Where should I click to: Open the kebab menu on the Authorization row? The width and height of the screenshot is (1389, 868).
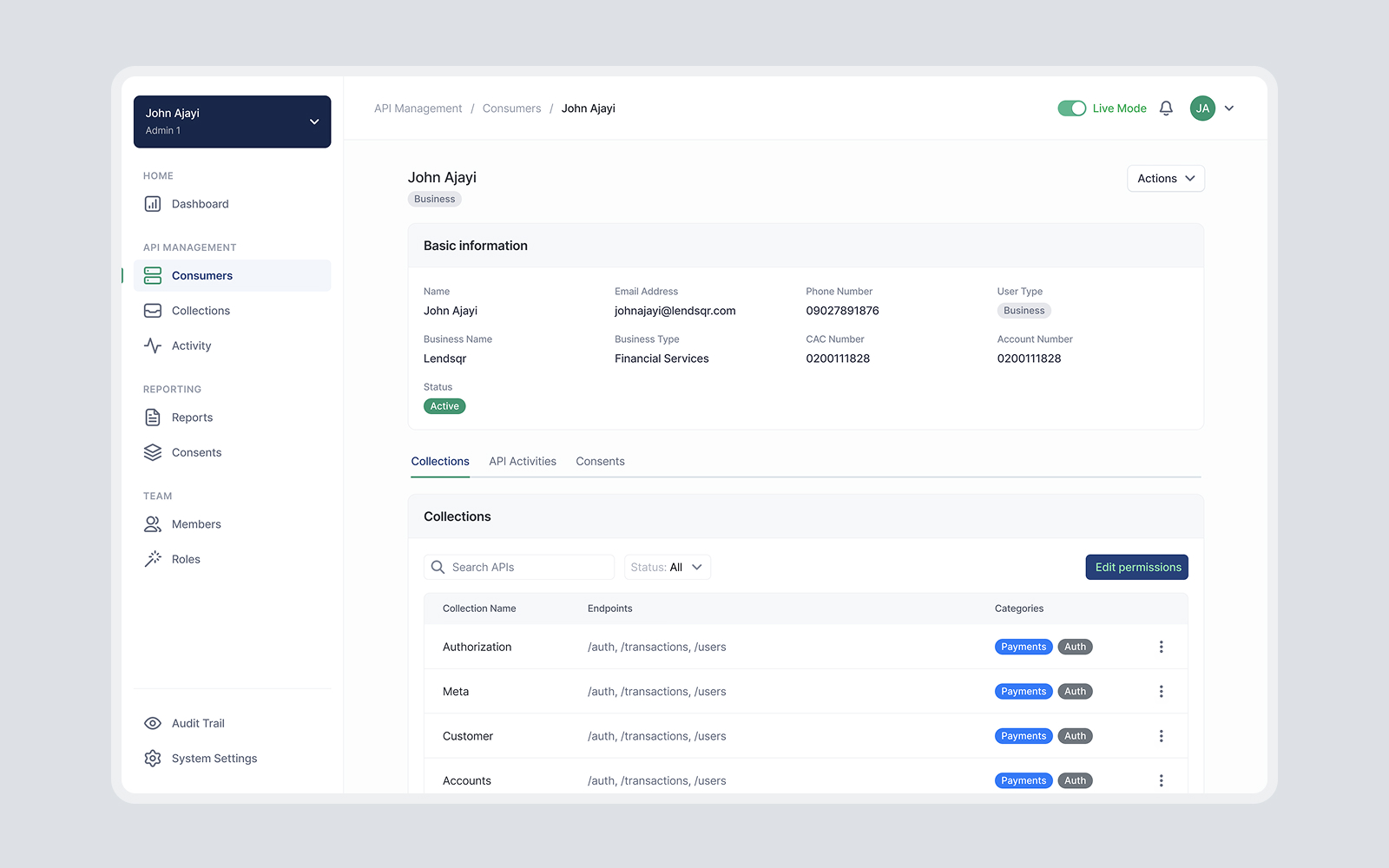1161,646
